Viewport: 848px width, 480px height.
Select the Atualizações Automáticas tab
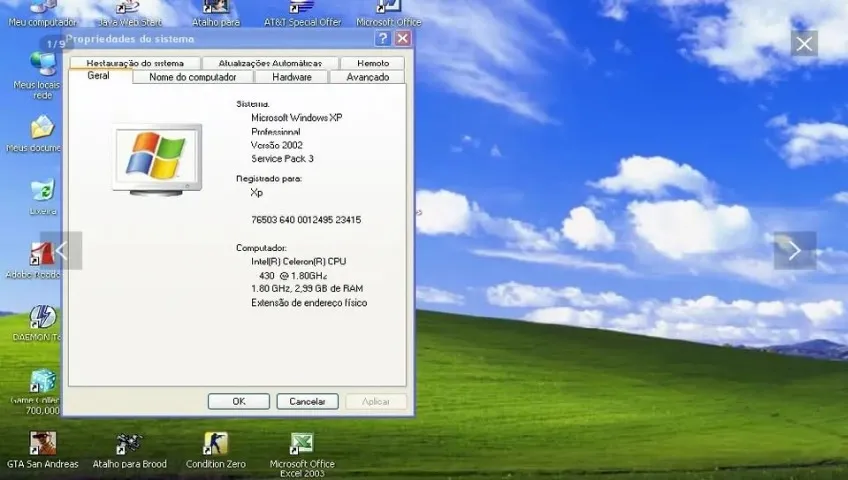coord(270,63)
